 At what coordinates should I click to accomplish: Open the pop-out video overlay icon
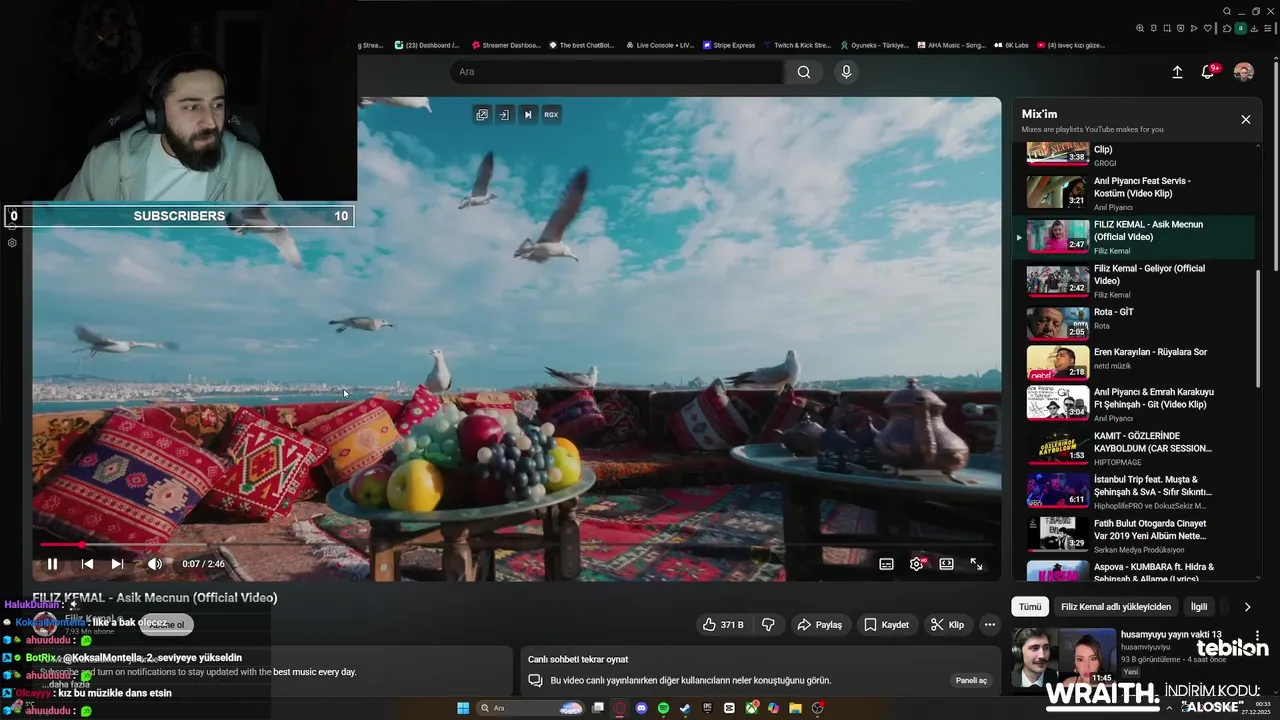[x=482, y=115]
